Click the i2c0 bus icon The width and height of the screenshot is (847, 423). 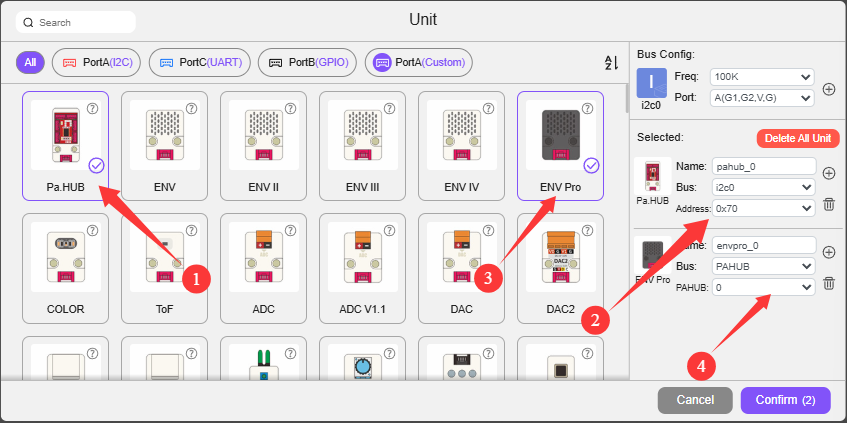coord(651,83)
